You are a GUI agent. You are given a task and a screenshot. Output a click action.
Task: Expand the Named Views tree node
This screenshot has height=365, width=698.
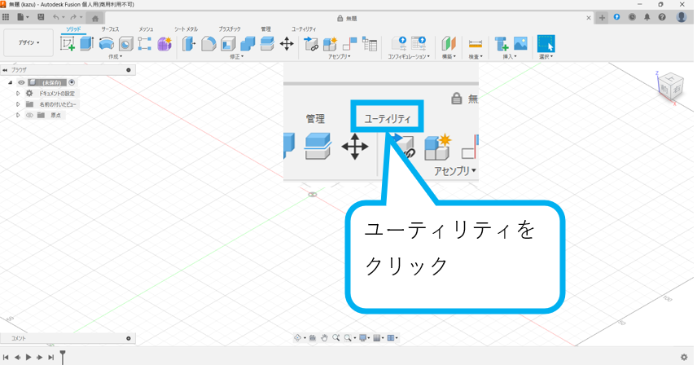pos(18,104)
